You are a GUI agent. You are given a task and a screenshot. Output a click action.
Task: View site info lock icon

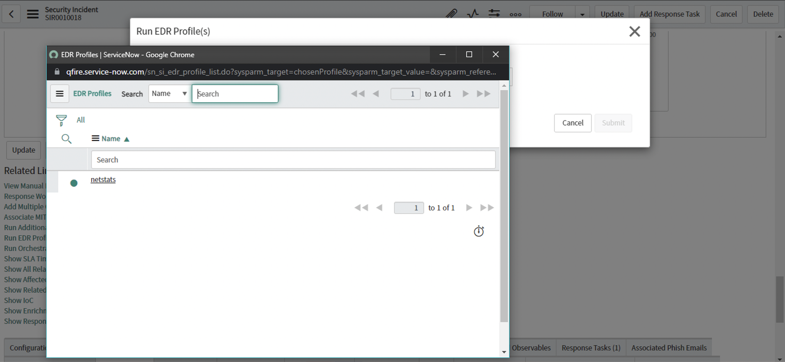[x=56, y=72]
